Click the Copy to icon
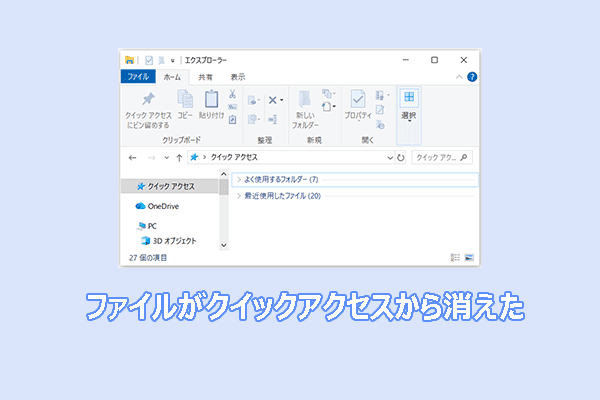Image resolution: width=600 pixels, height=400 pixels. point(253,119)
